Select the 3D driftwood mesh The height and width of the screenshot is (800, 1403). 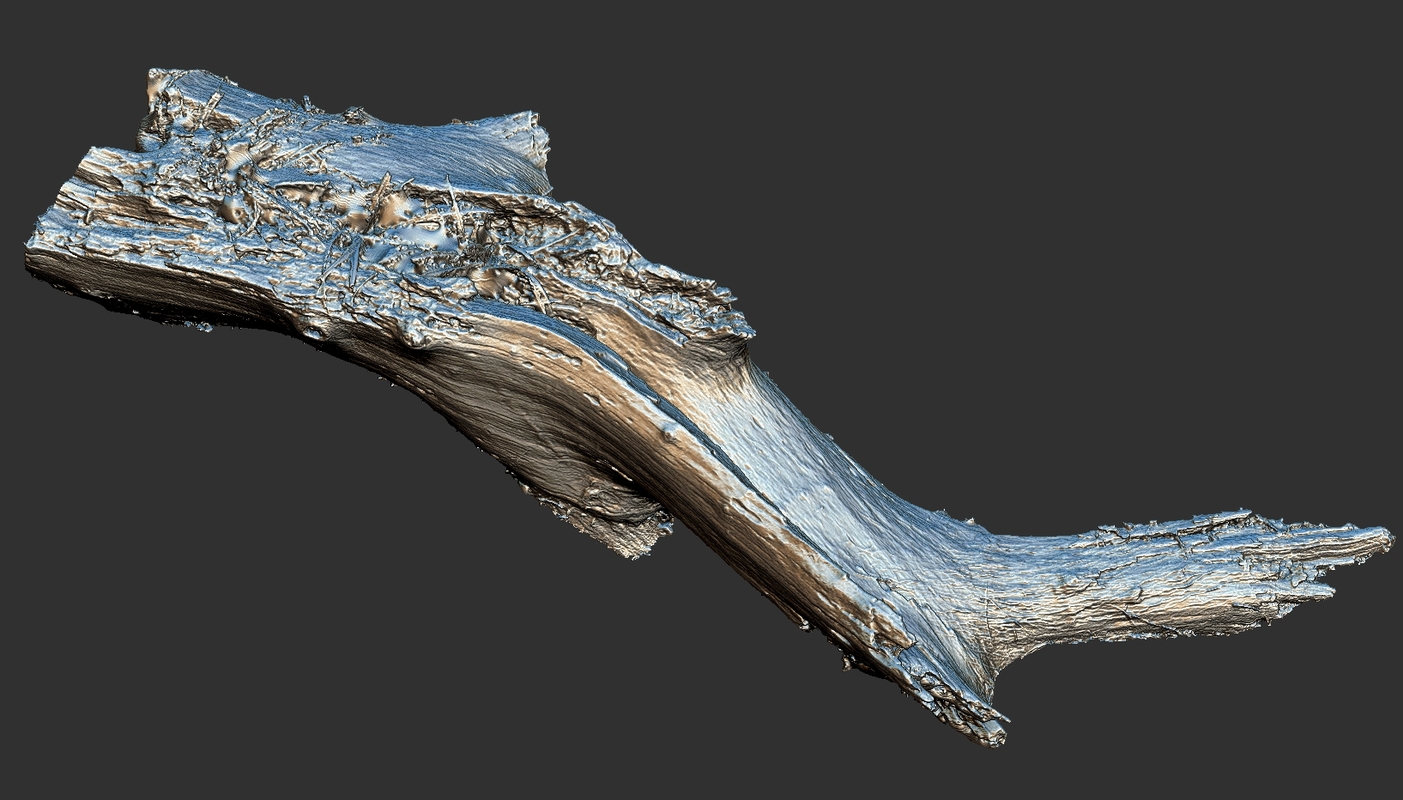[700, 400]
